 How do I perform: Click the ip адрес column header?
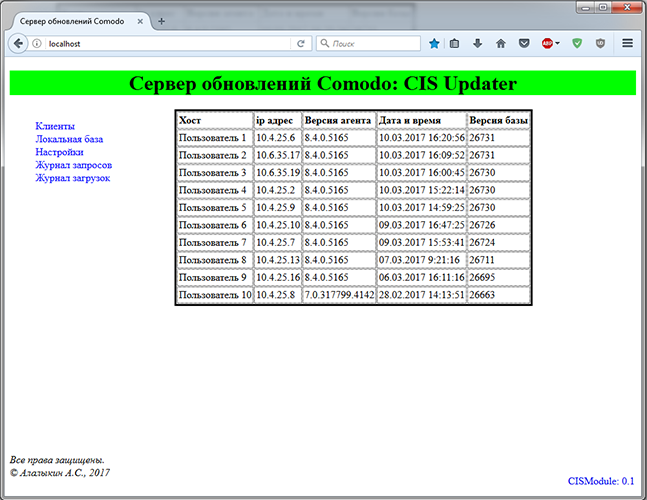[278, 120]
